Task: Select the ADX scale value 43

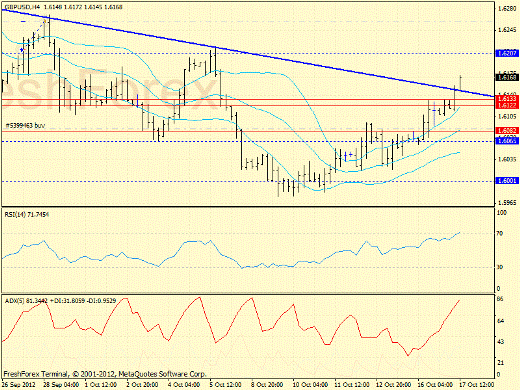Action: click(500, 342)
